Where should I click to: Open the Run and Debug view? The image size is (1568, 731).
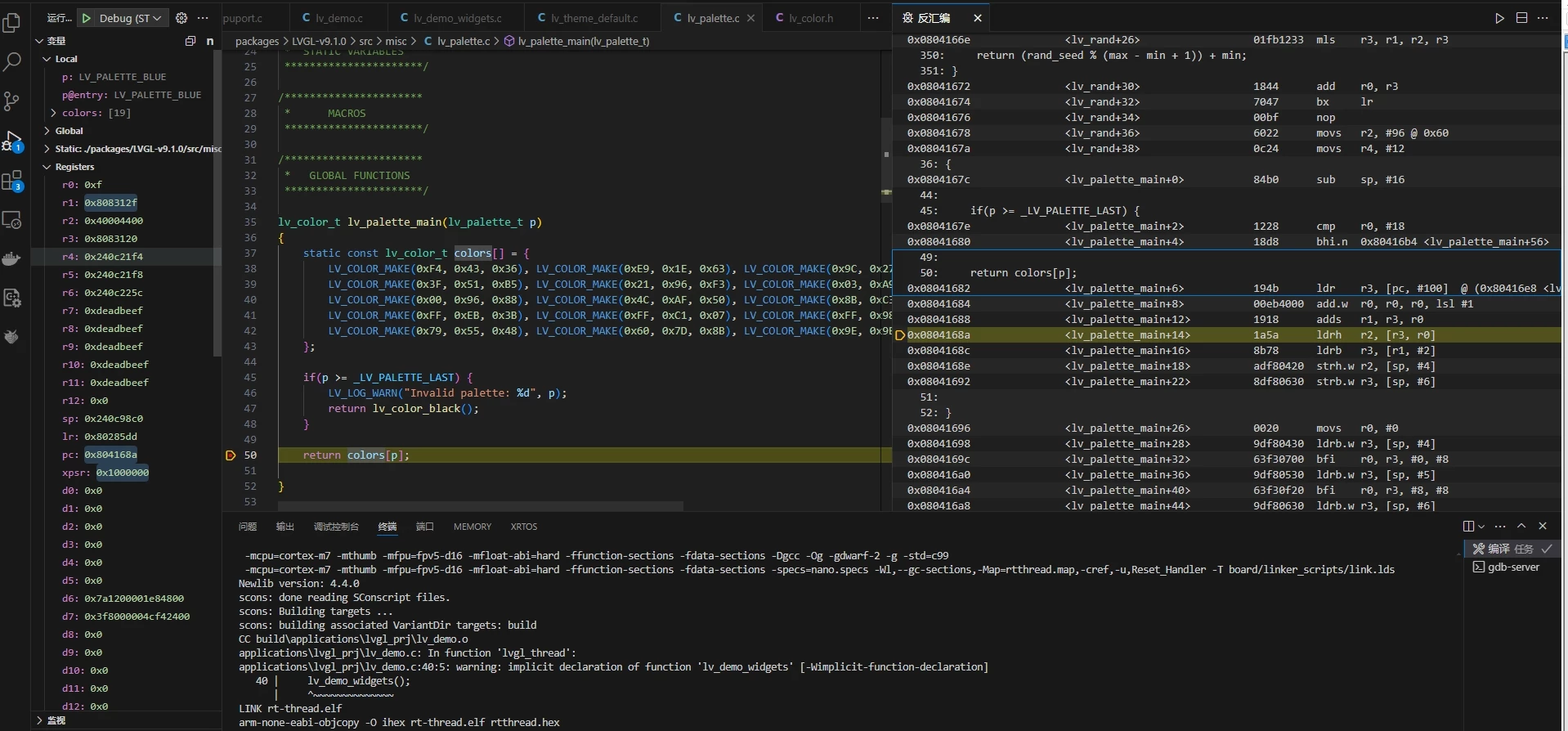pyautogui.click(x=12, y=141)
